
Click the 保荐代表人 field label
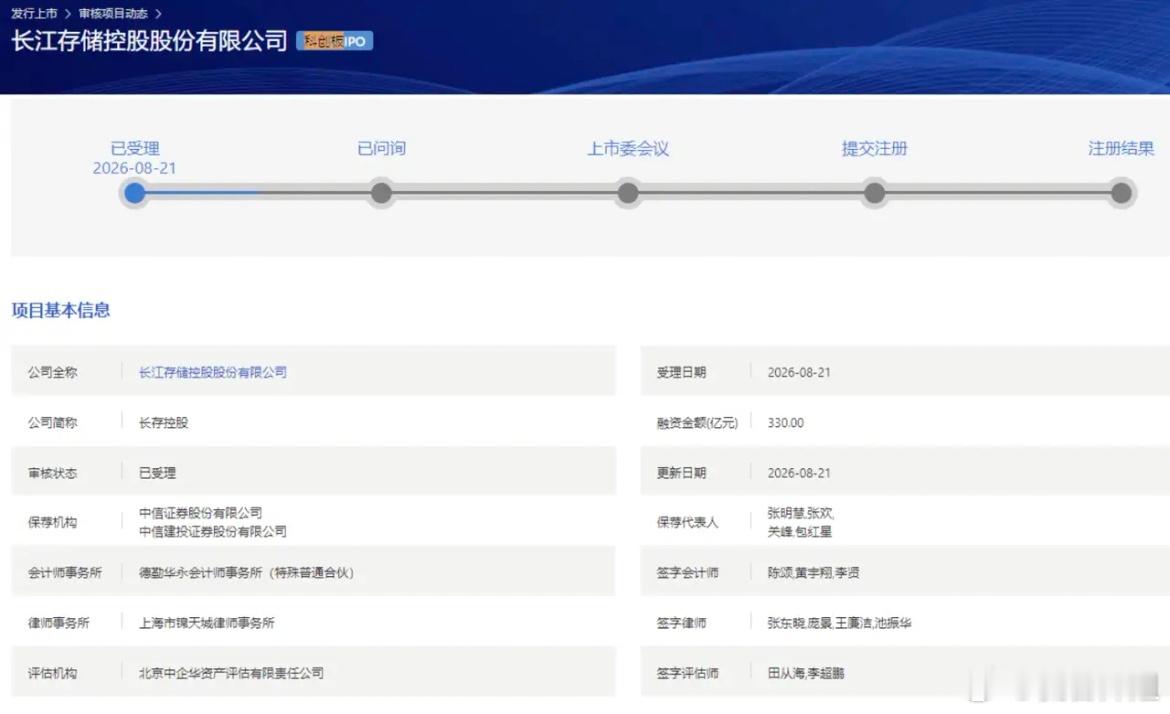pyautogui.click(x=687, y=522)
